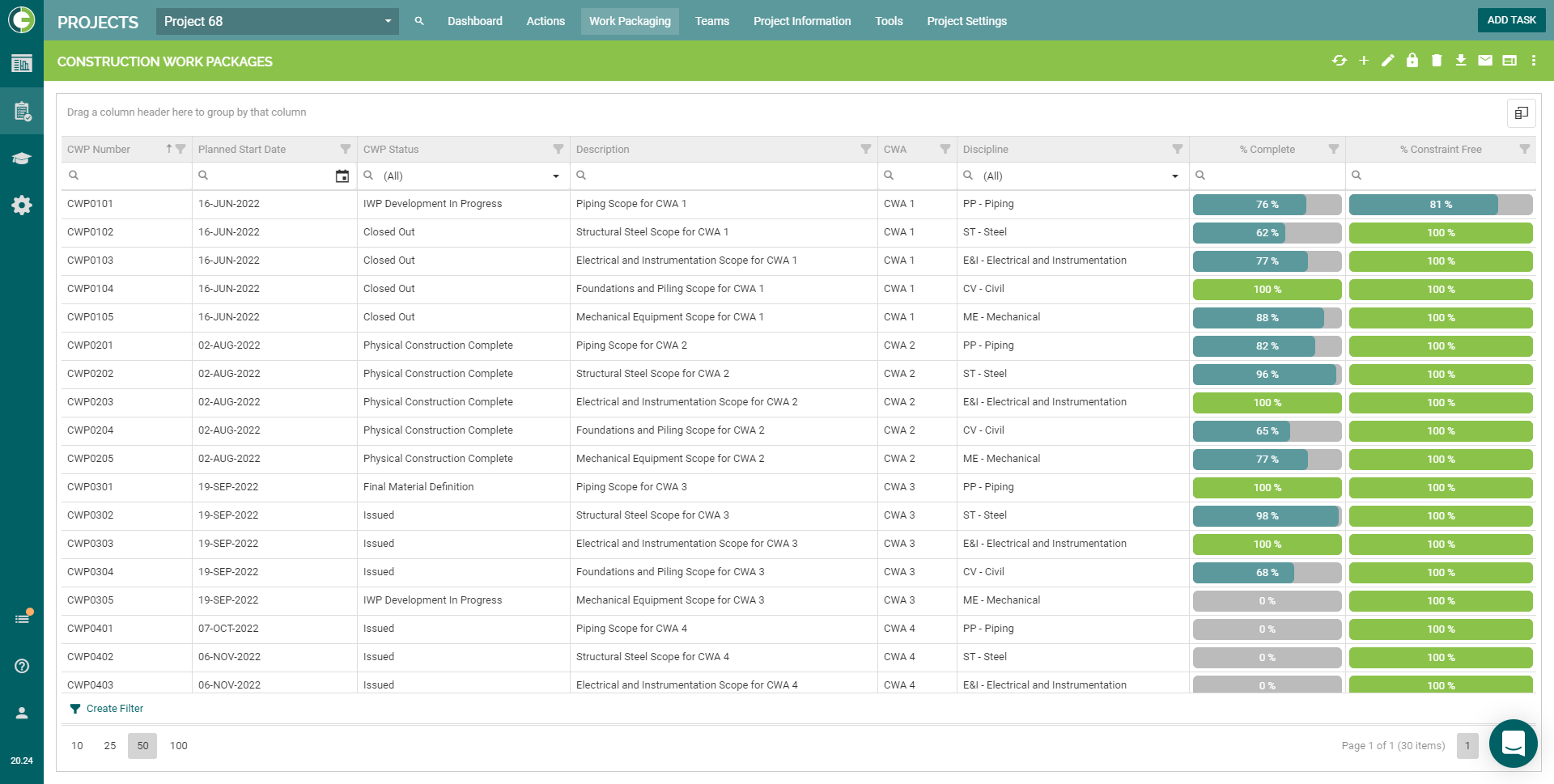Viewport: 1554px width, 784px height.
Task: Click page number 1 button
Action: click(1467, 746)
